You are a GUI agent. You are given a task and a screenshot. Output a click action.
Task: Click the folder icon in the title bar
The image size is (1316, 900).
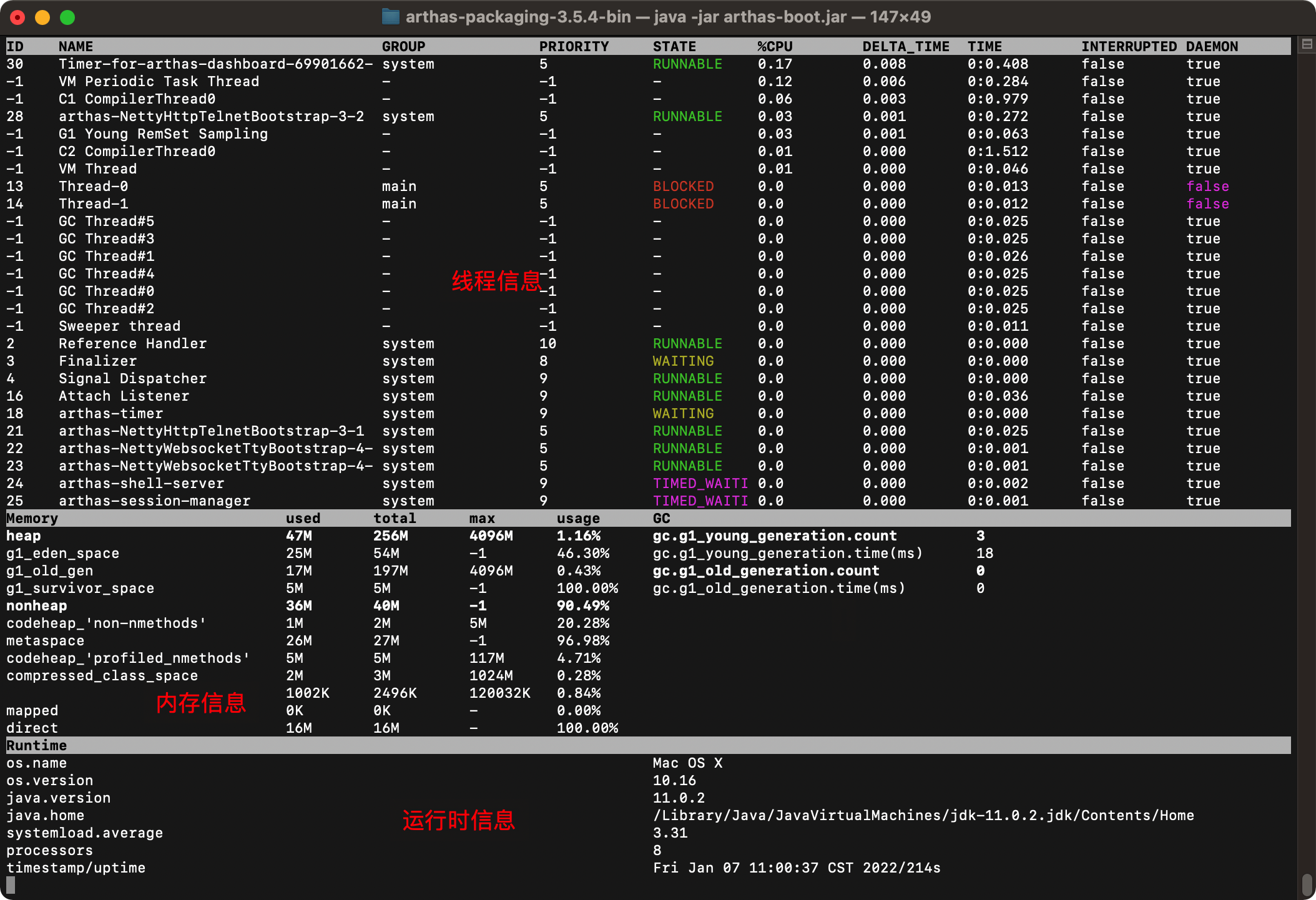pyautogui.click(x=390, y=16)
